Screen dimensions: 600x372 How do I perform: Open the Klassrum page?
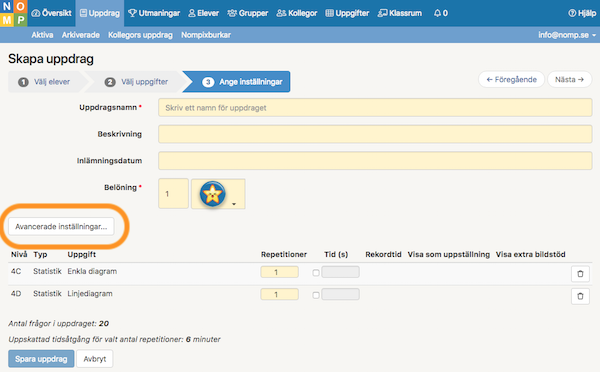click(399, 13)
